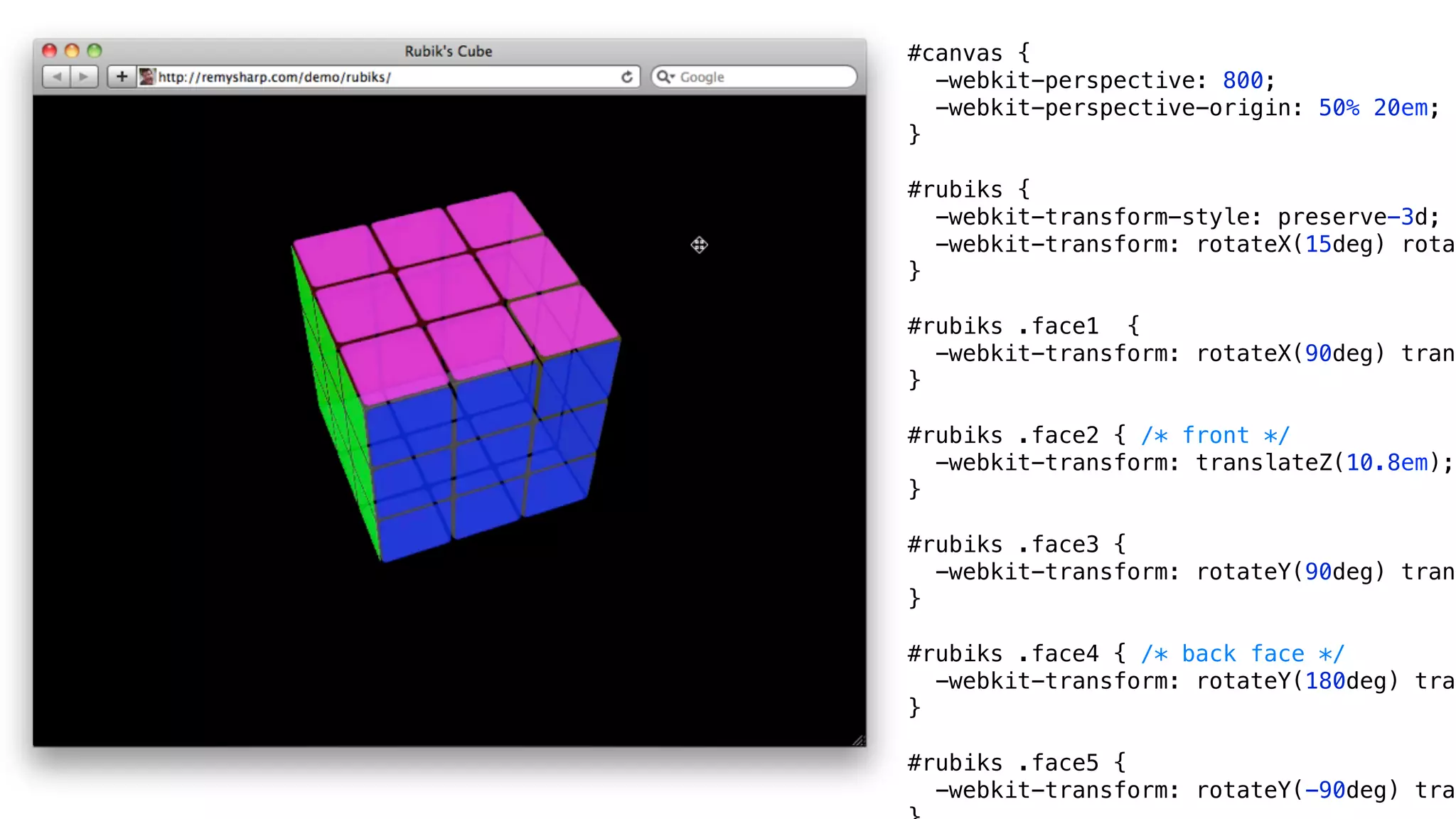
Task: Click the site favicon in address bar
Action: coord(146,77)
